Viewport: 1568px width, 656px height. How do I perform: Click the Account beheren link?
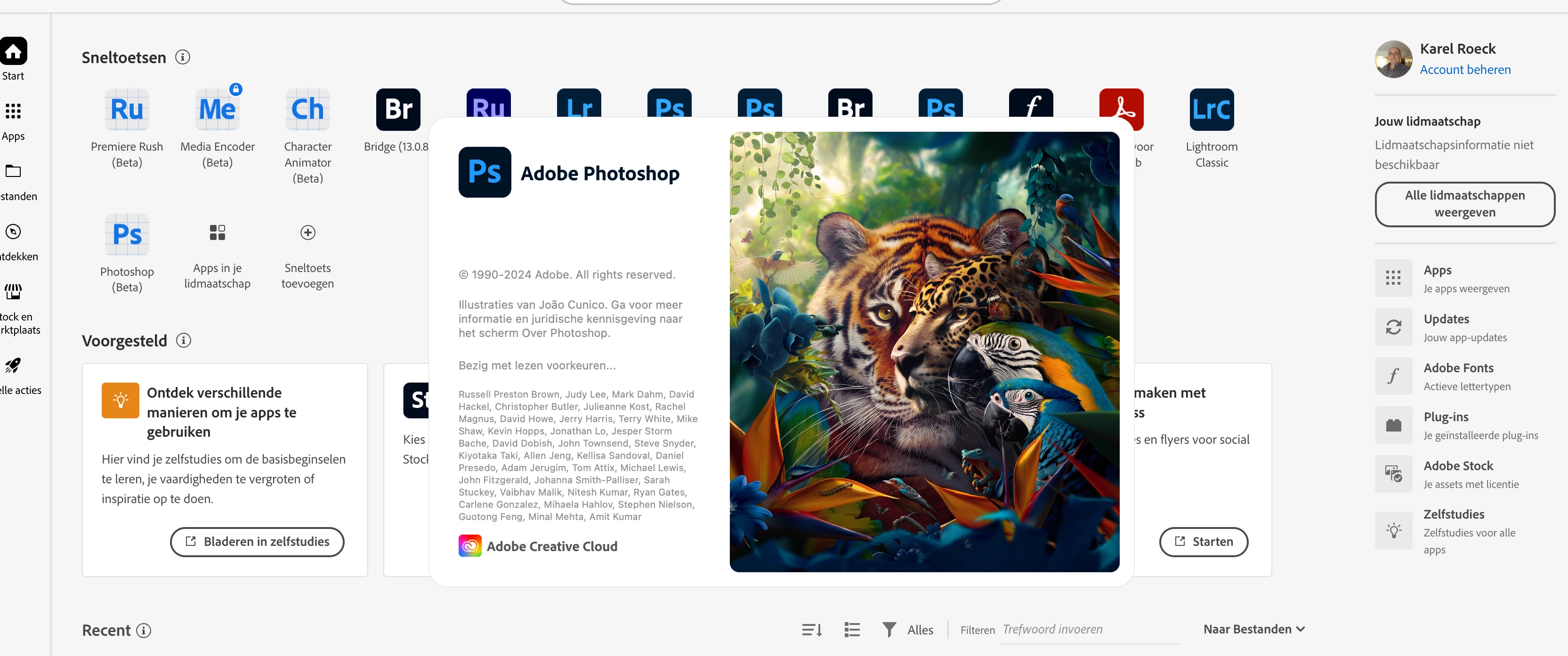[x=1465, y=69]
